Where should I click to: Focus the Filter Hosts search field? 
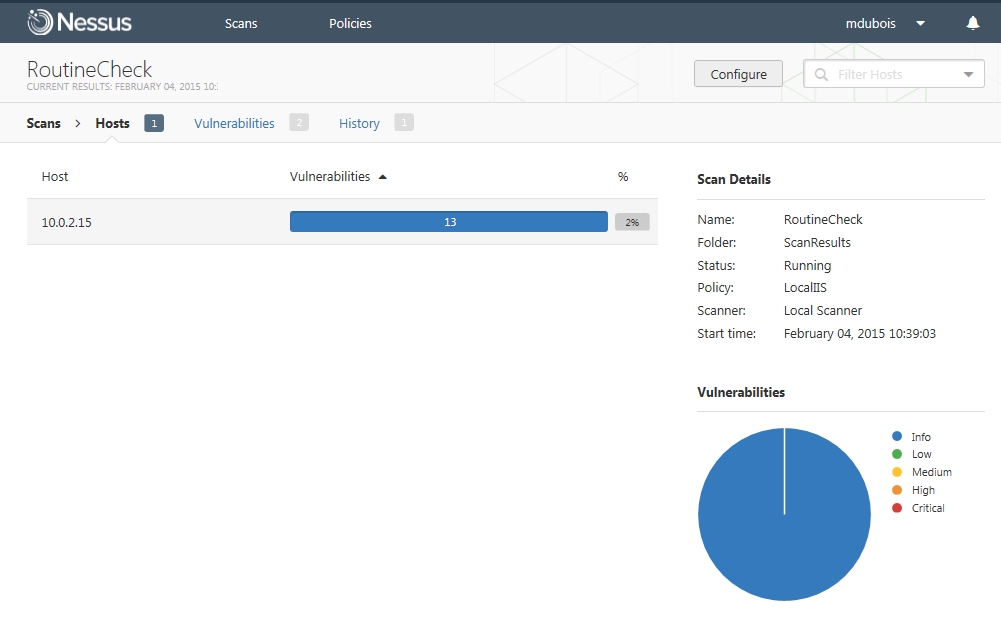coord(894,74)
